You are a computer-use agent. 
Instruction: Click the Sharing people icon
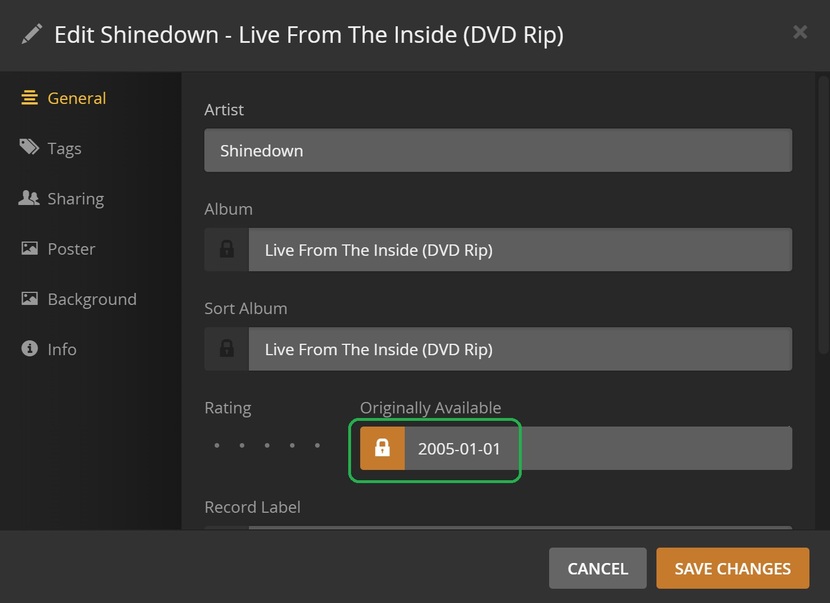[x=29, y=197]
